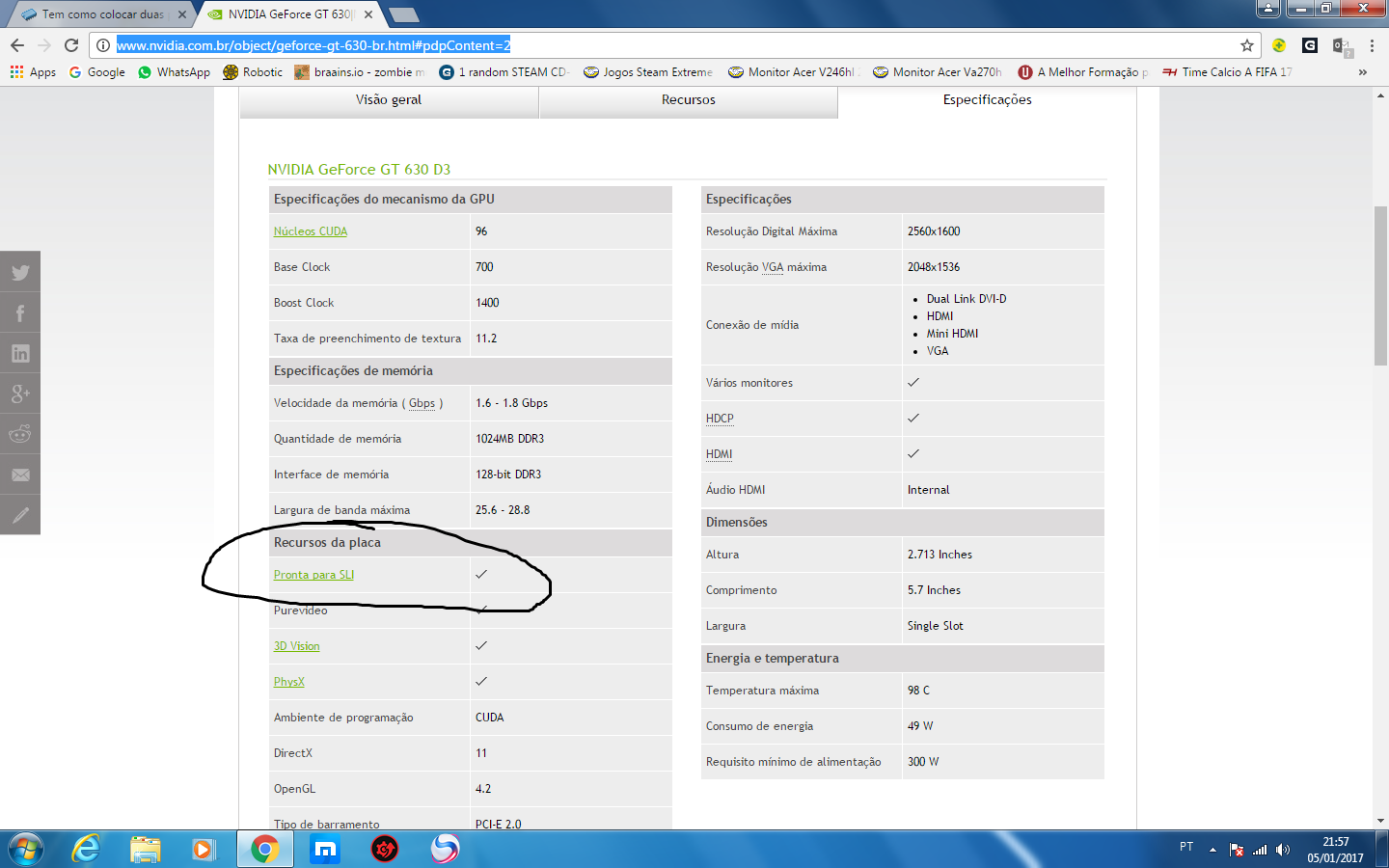Close the NVIDIA GeForce GT 630 tab

pyautogui.click(x=368, y=14)
